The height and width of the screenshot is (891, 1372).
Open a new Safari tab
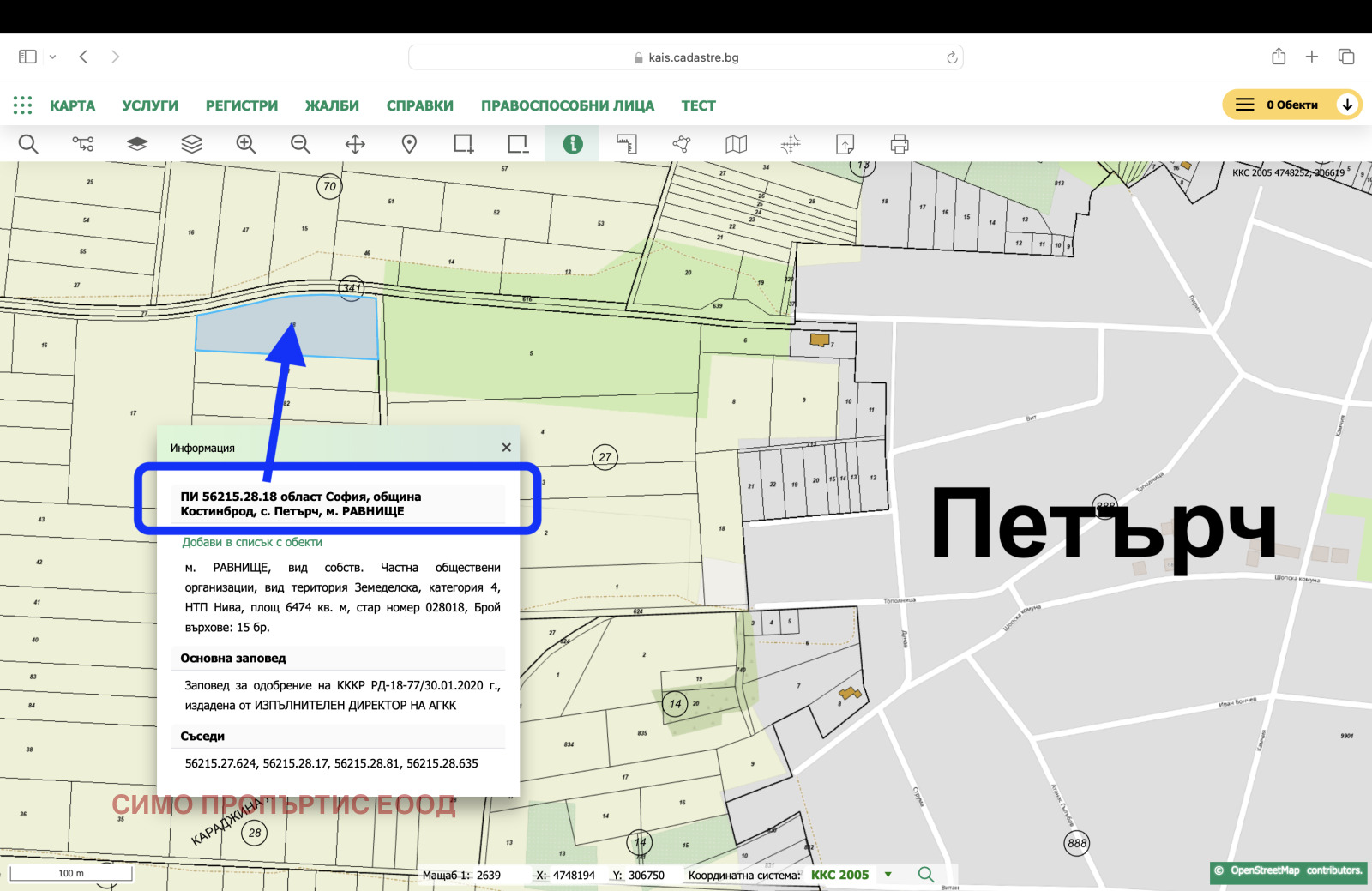[1312, 57]
